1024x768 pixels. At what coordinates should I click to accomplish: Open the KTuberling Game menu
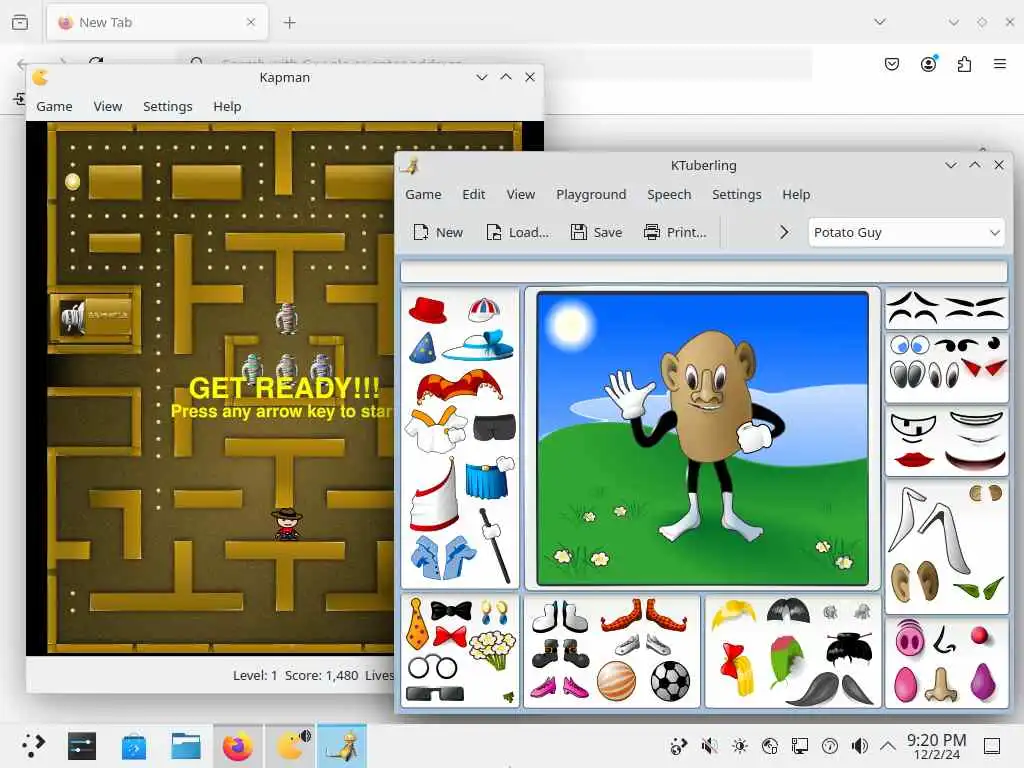coord(423,195)
